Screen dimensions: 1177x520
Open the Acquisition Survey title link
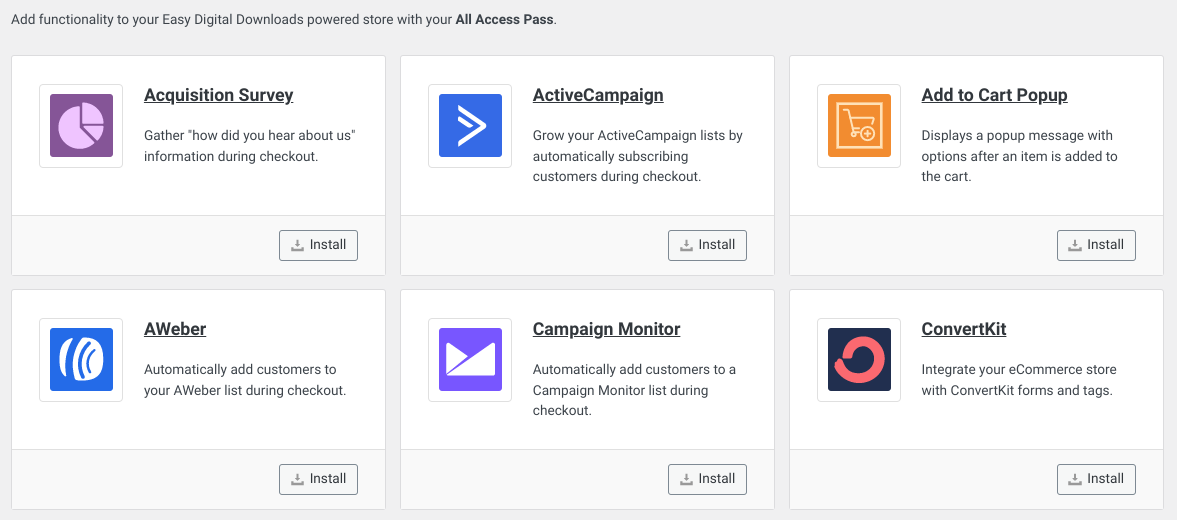tap(219, 96)
